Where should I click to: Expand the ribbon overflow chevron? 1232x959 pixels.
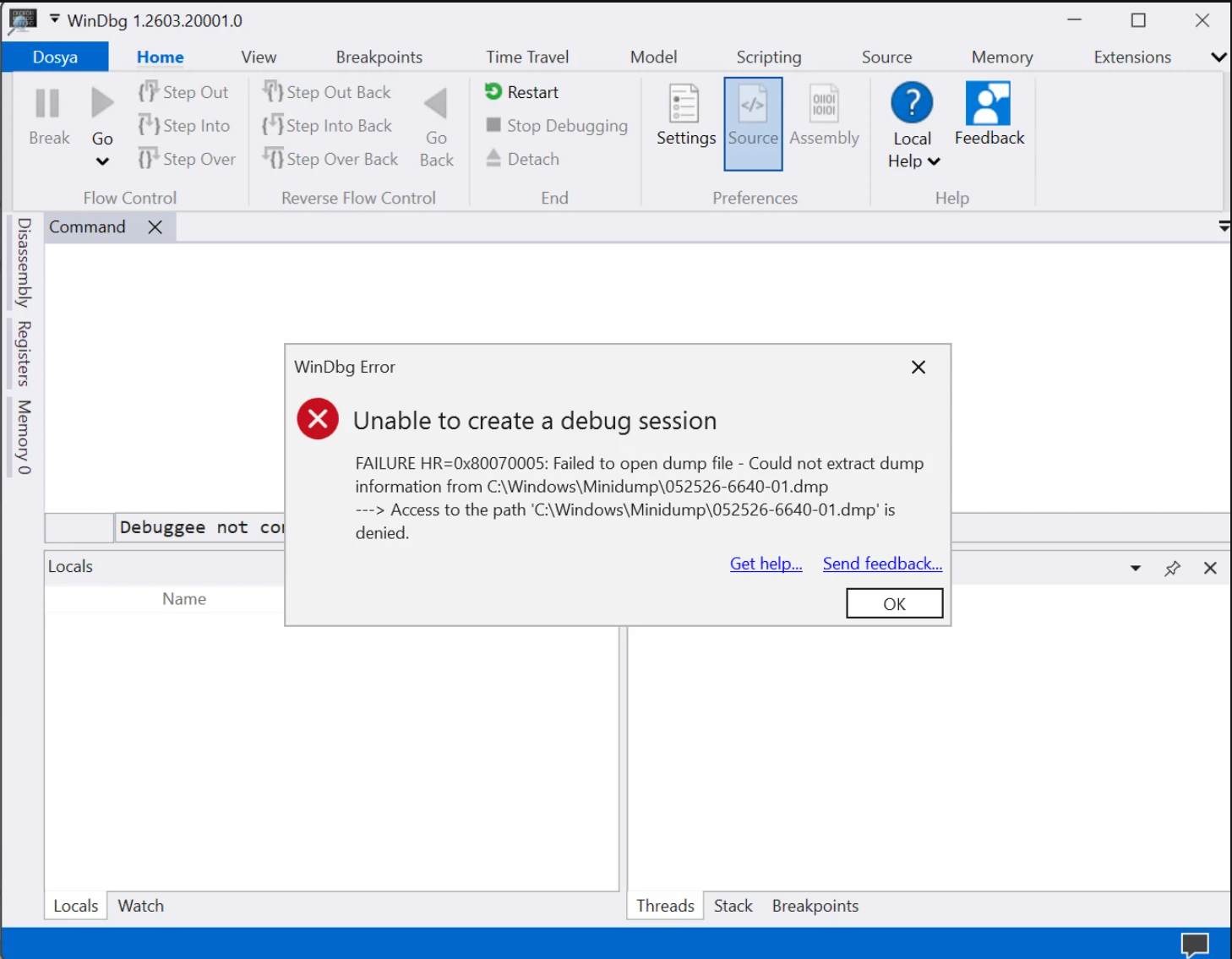point(1218,57)
